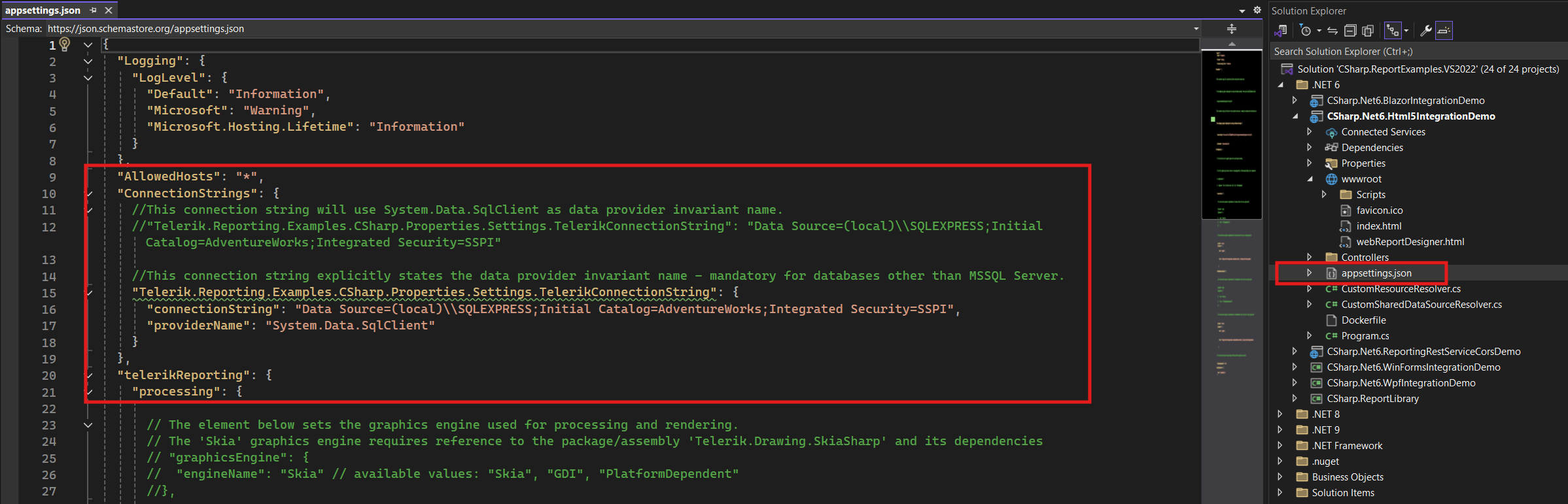The height and width of the screenshot is (504, 1568).
Task: Open index.html in Solution Explorer
Action: click(x=1378, y=226)
